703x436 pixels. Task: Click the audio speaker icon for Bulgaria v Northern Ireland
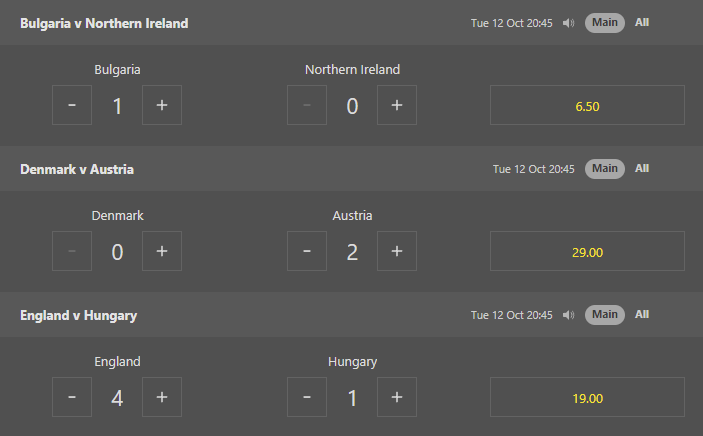568,23
